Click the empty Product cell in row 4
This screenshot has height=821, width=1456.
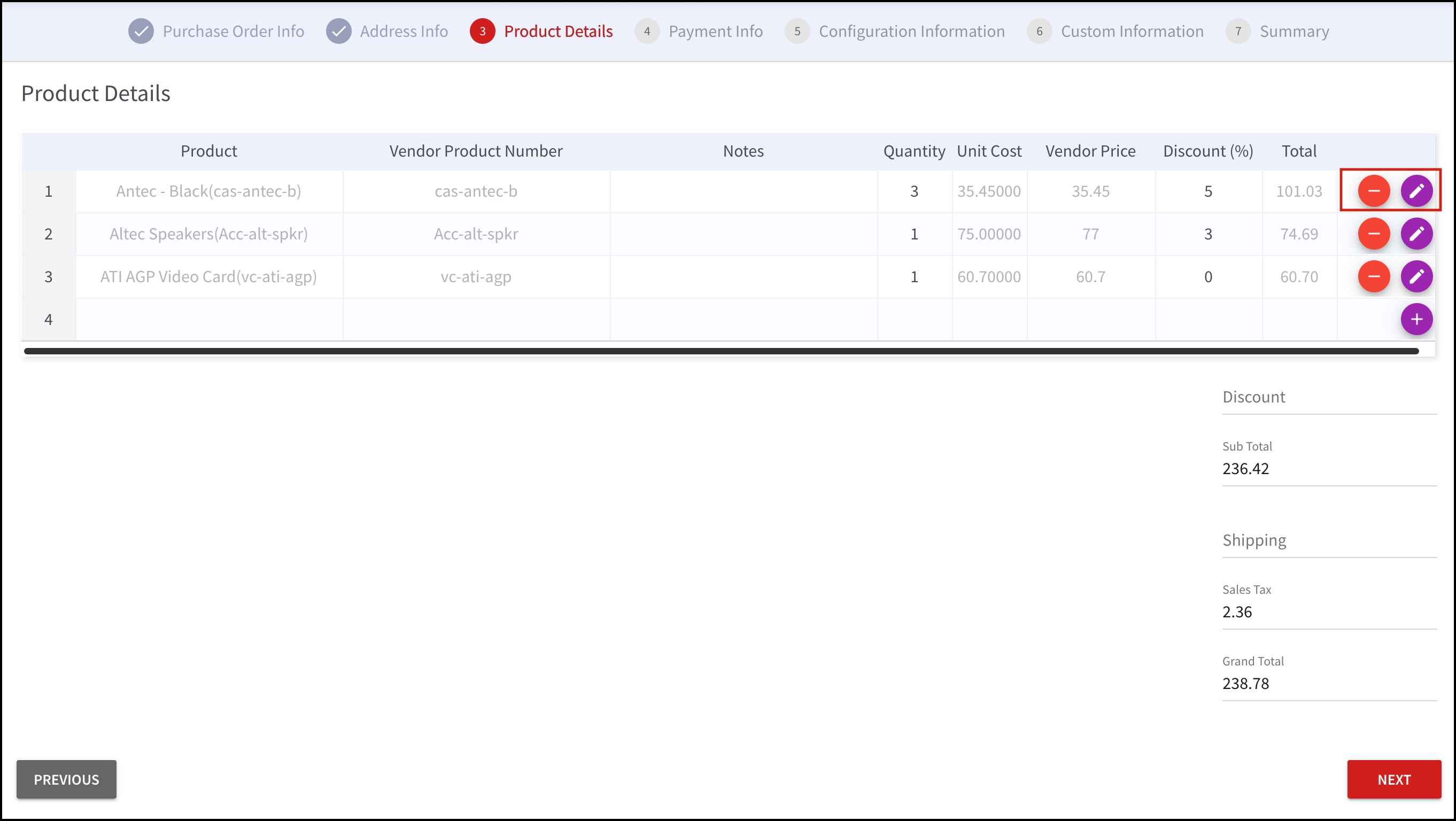click(x=208, y=319)
